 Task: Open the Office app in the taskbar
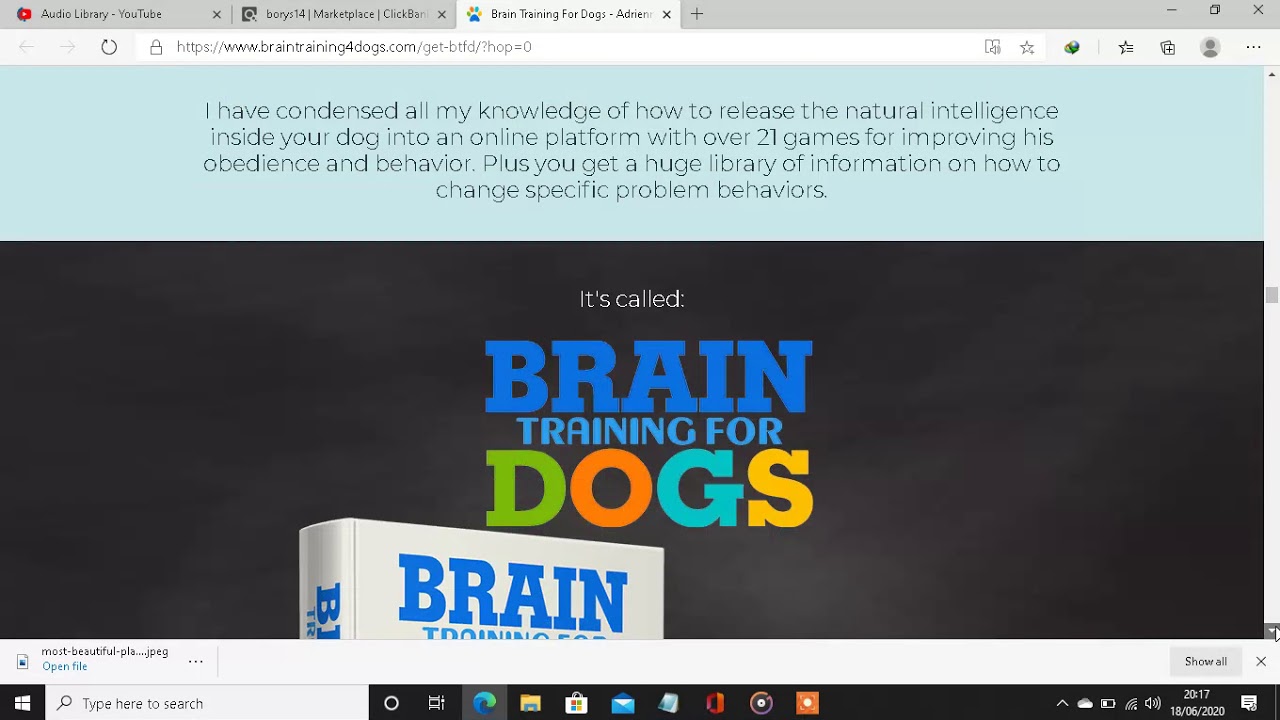point(715,703)
